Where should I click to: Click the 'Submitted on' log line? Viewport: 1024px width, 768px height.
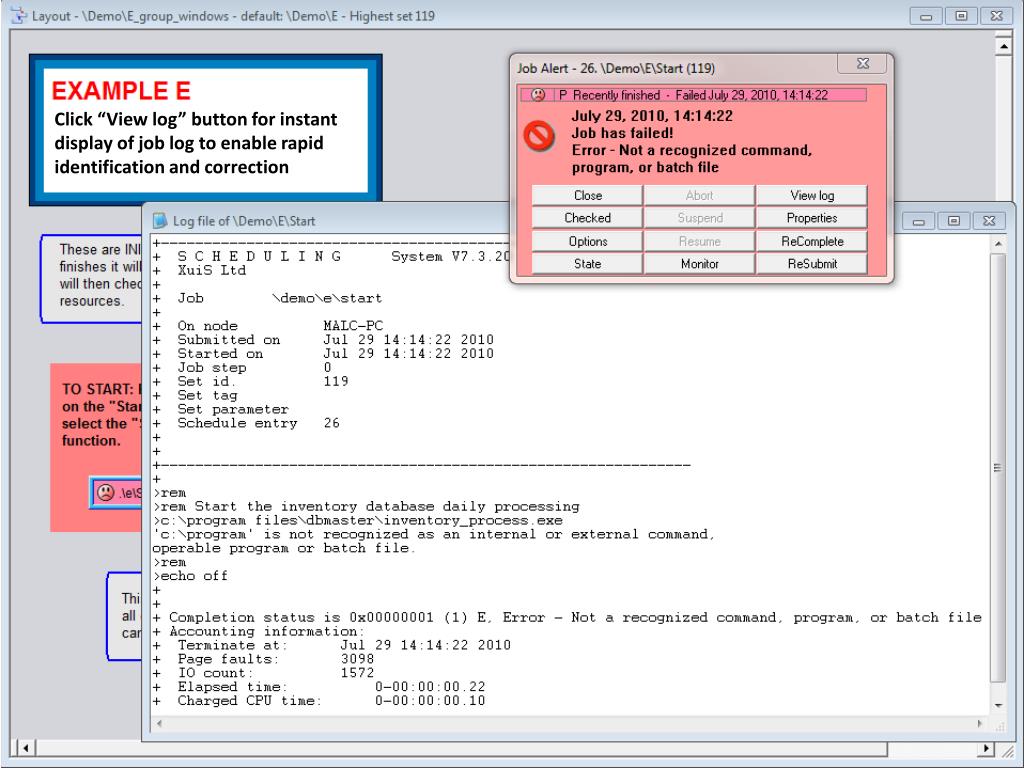point(336,340)
